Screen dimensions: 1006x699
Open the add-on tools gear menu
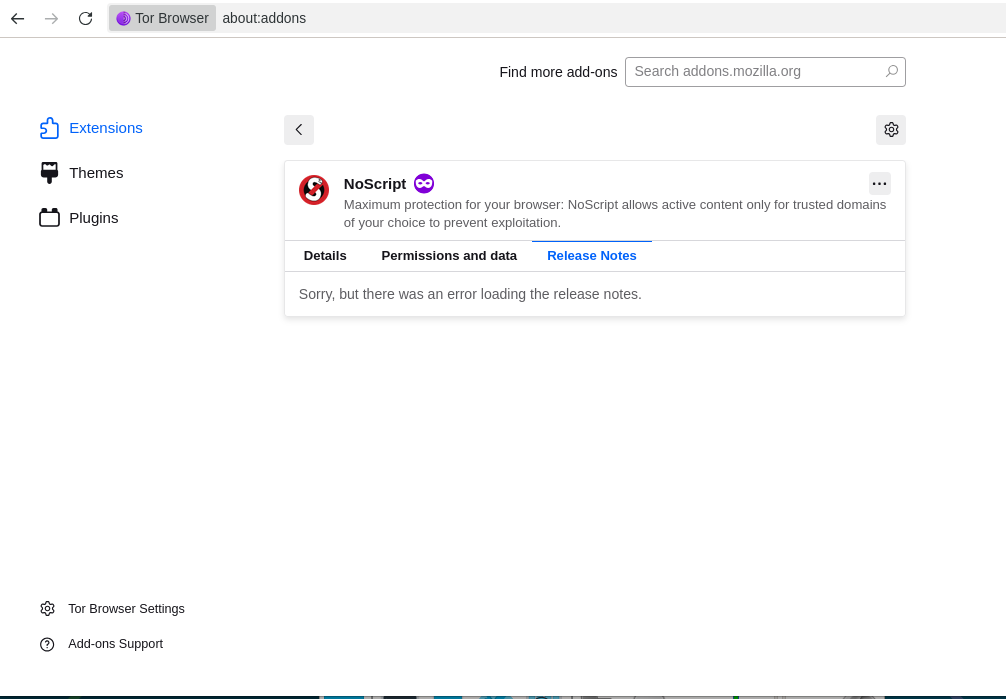891,130
